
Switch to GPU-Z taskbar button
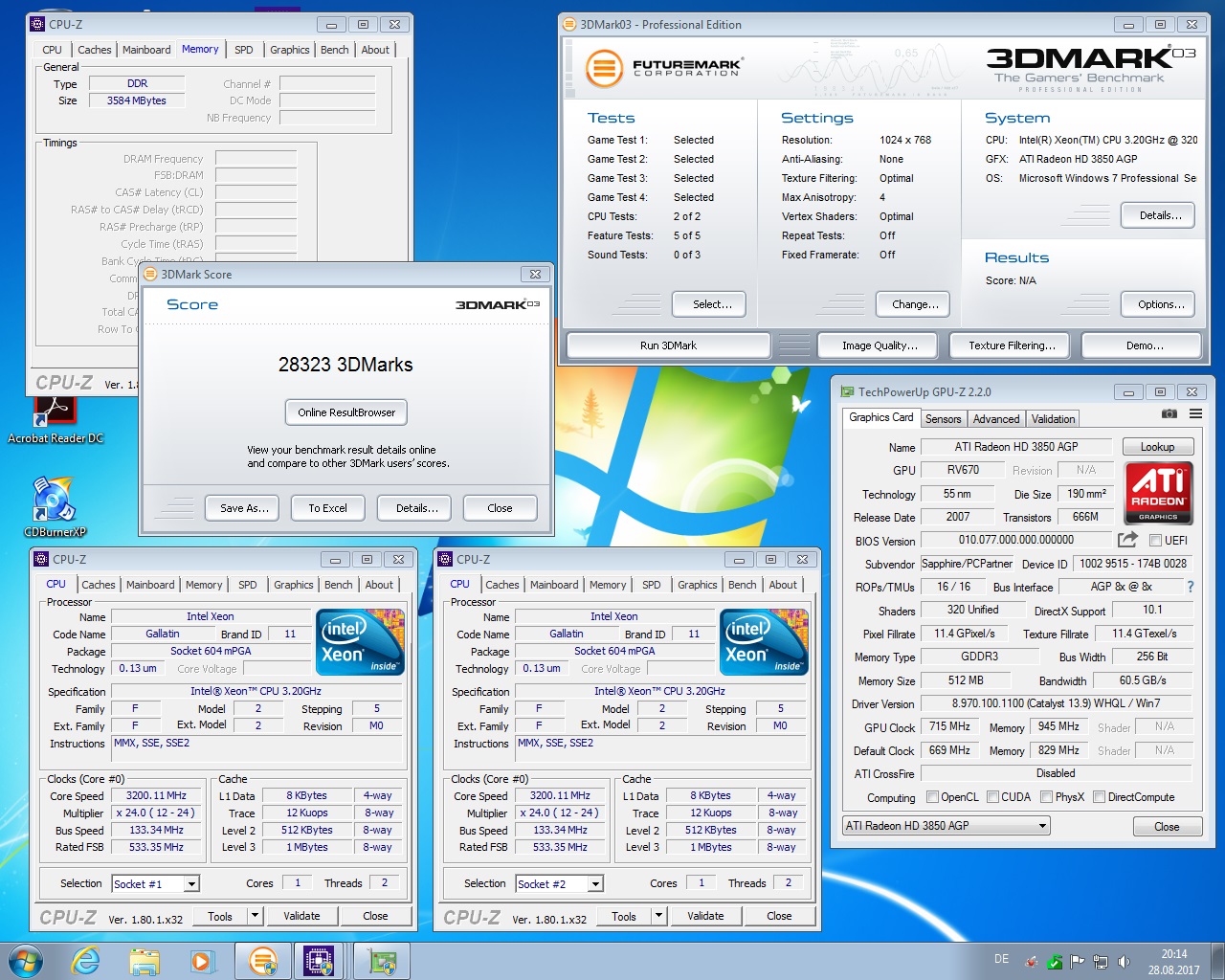pos(382,961)
